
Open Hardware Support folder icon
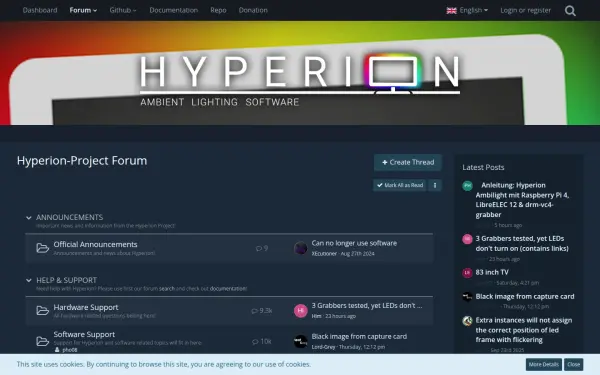(42, 310)
